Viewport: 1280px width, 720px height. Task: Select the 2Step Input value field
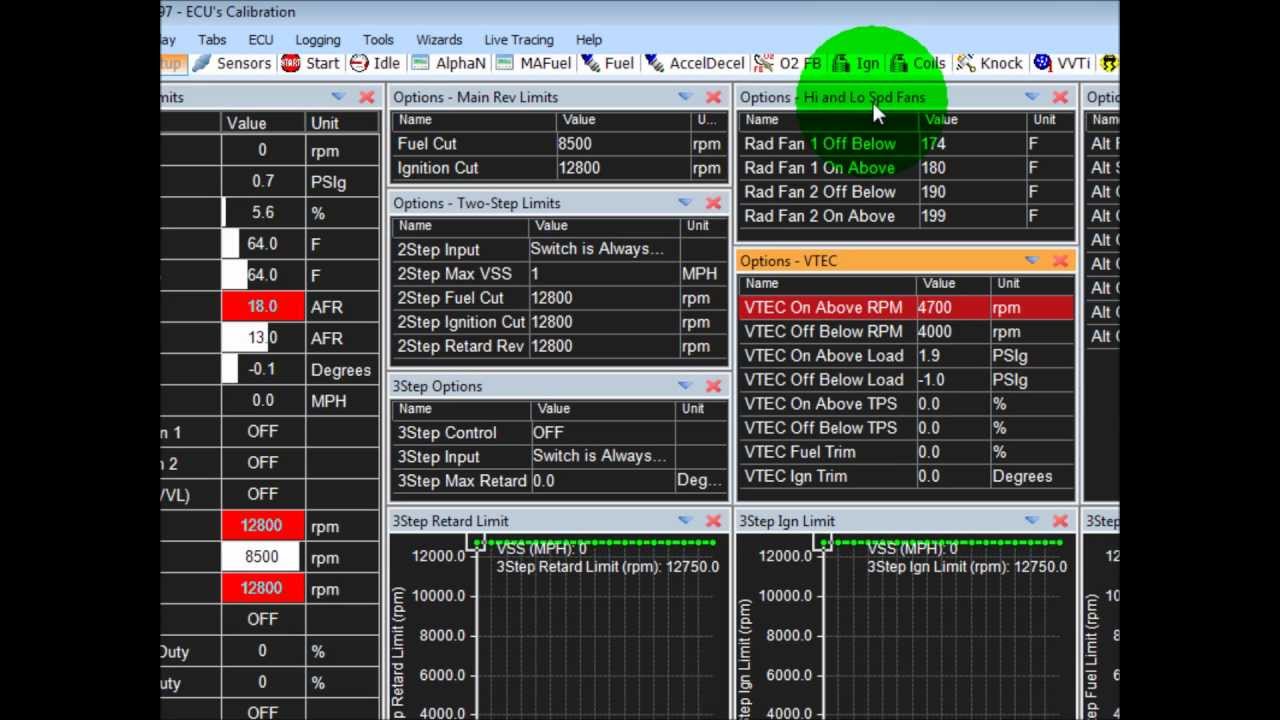(x=603, y=249)
